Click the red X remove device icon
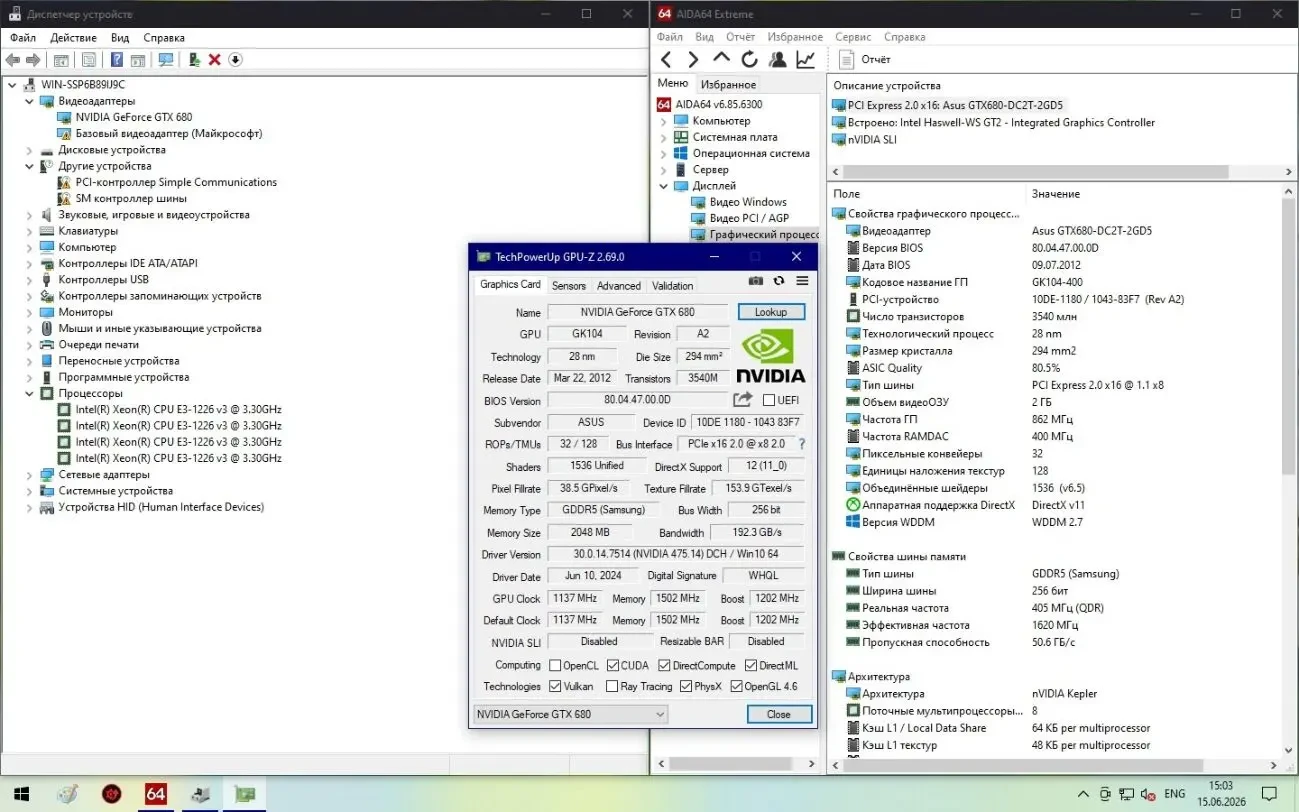This screenshot has height=812, width=1299. coord(214,60)
